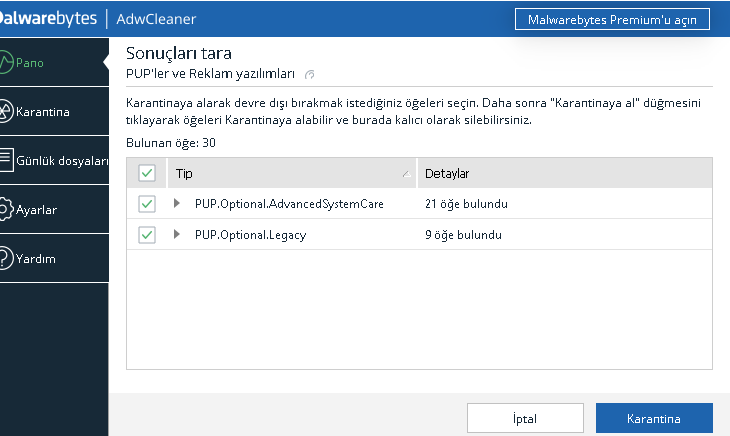Expand the PUP.Optional.AdvancedSystemCare row
The image size is (730, 436).
(x=177, y=204)
